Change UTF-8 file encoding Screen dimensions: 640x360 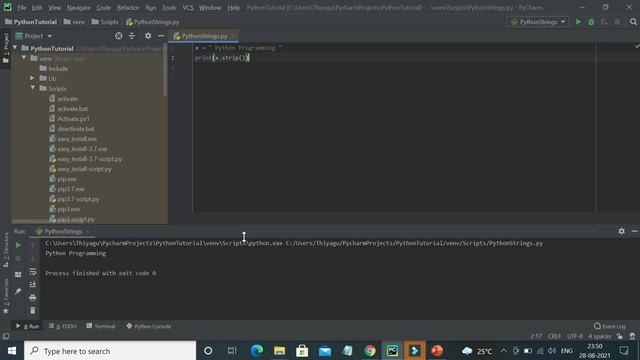[575, 336]
